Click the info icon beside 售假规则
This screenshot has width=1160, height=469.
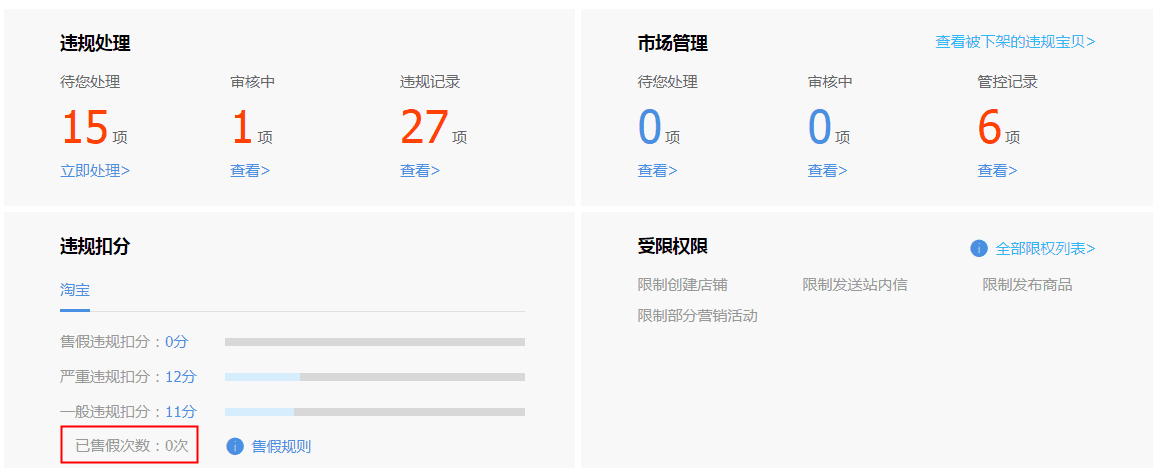(235, 446)
